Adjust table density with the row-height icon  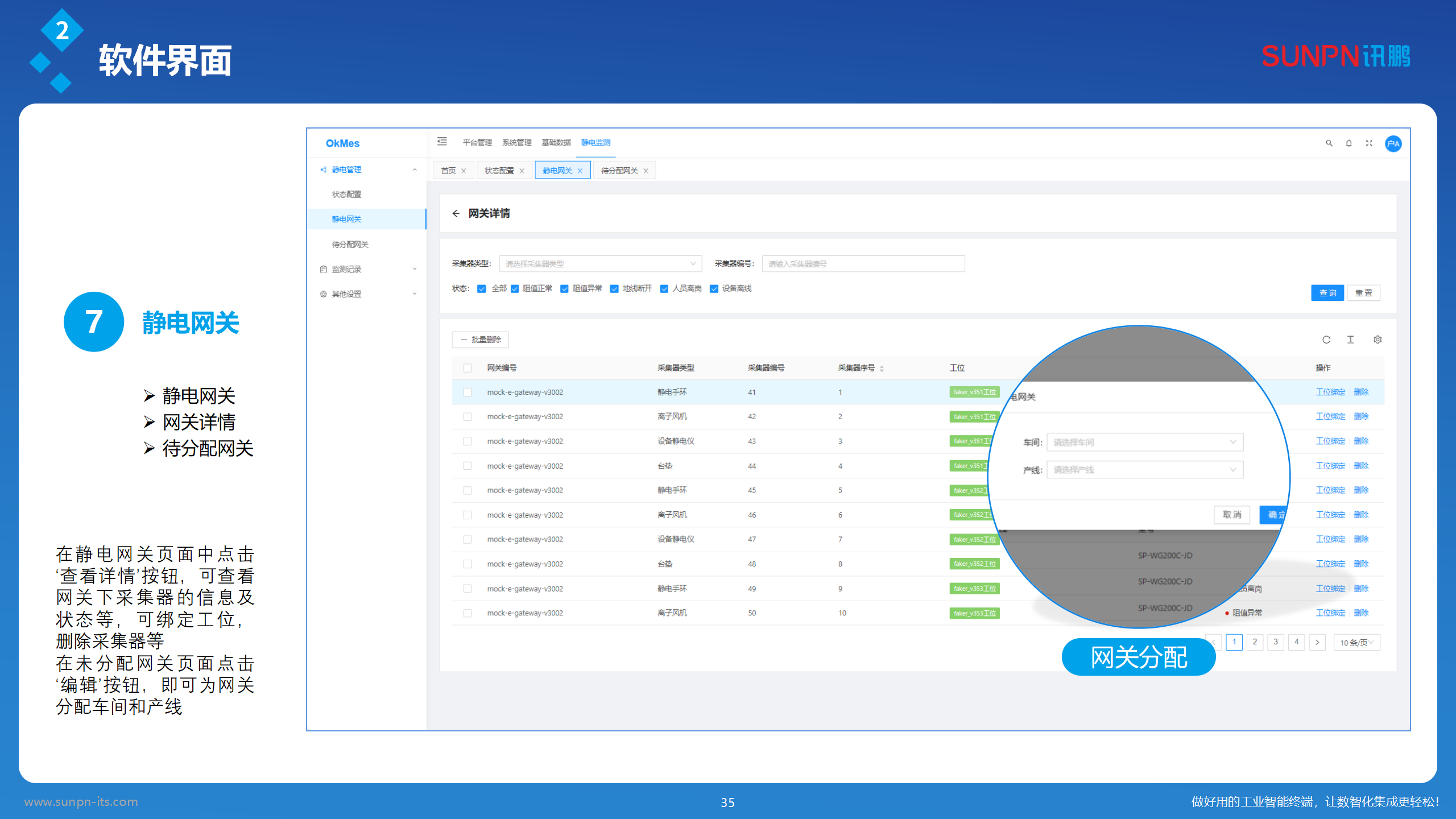[1351, 340]
